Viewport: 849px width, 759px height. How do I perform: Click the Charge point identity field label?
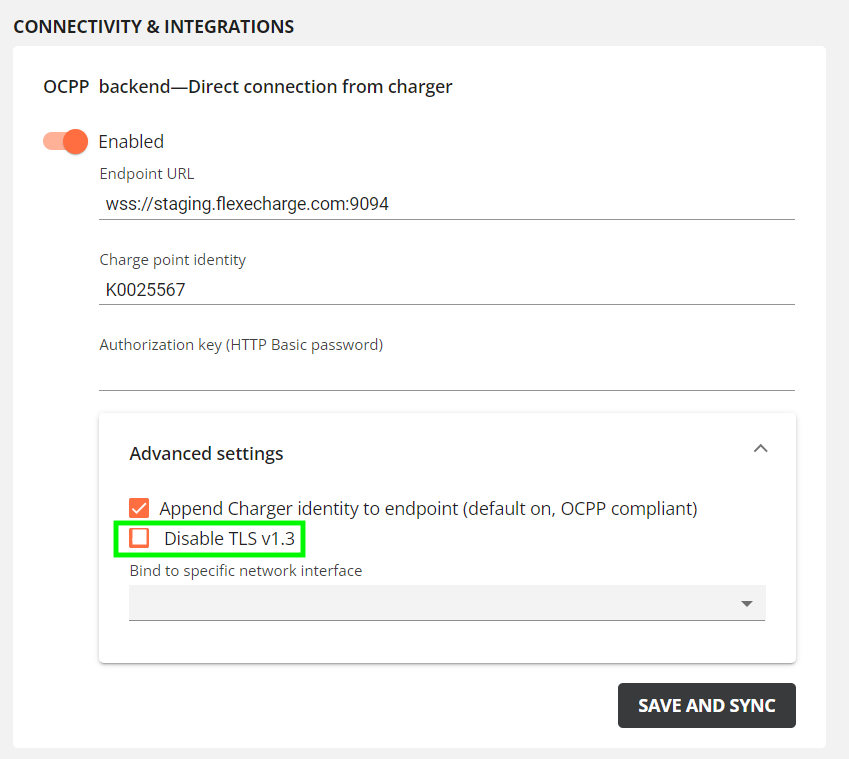point(173,260)
